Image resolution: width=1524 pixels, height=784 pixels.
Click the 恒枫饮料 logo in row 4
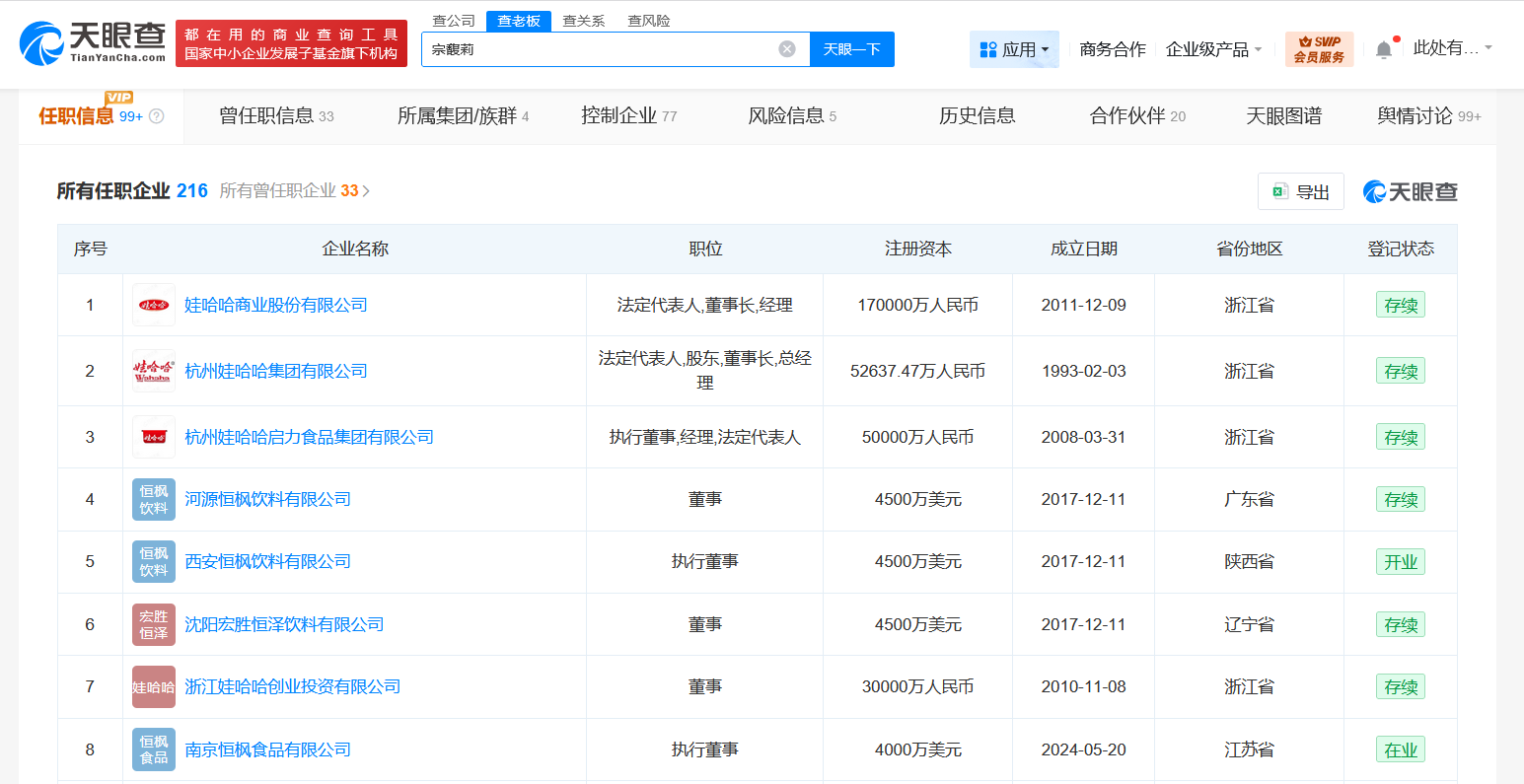pyautogui.click(x=153, y=499)
